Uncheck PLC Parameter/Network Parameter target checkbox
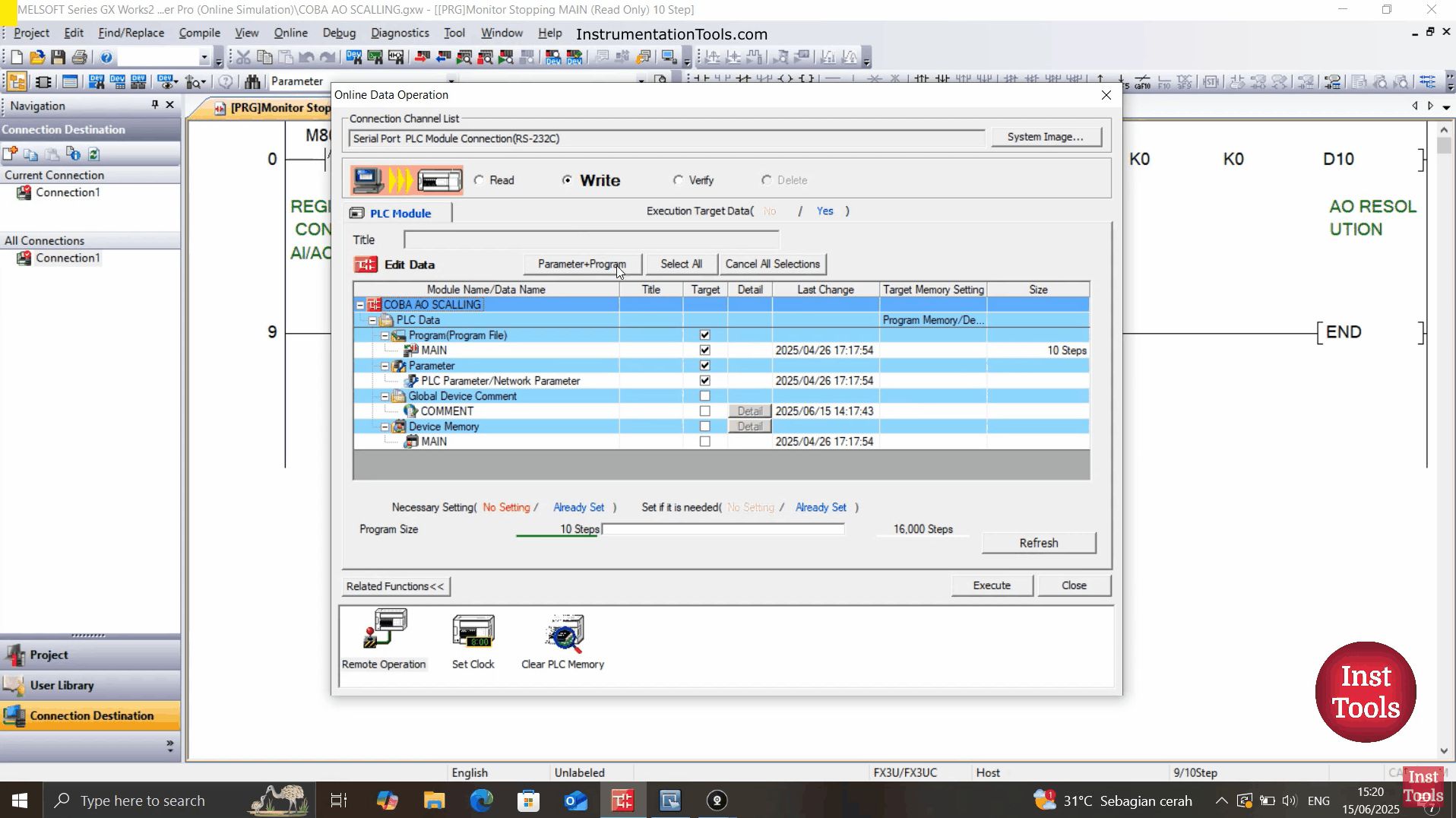 (704, 381)
